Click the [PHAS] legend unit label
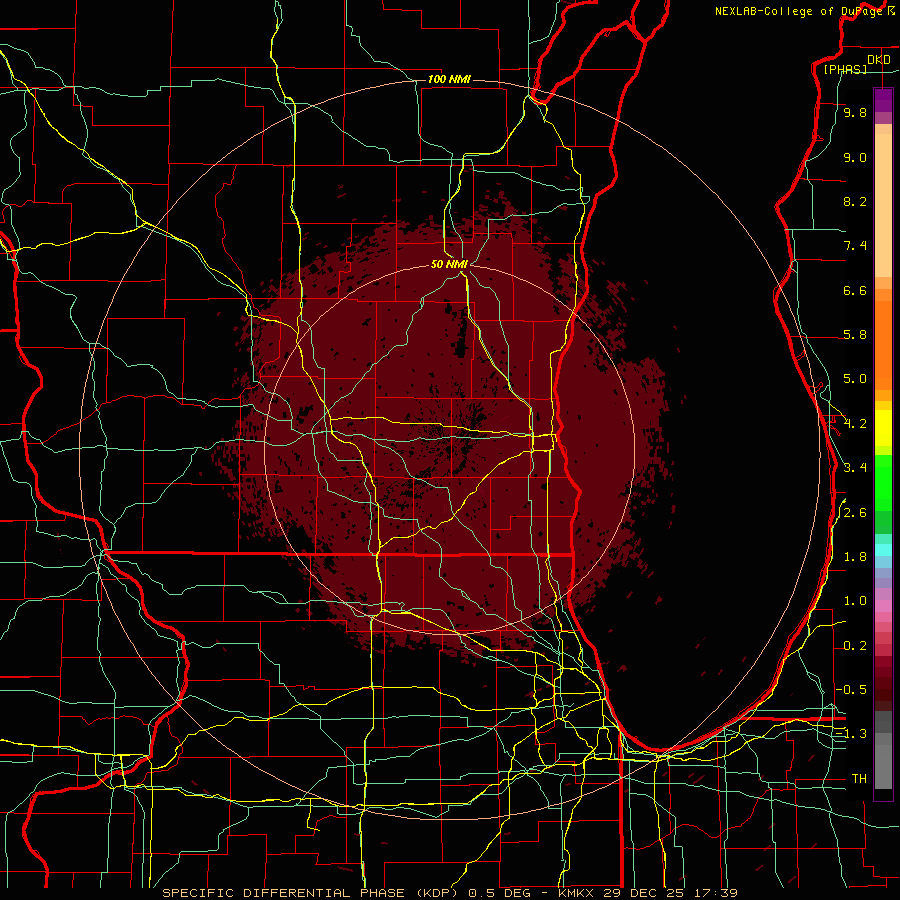Image resolution: width=900 pixels, height=900 pixels. coord(845,69)
